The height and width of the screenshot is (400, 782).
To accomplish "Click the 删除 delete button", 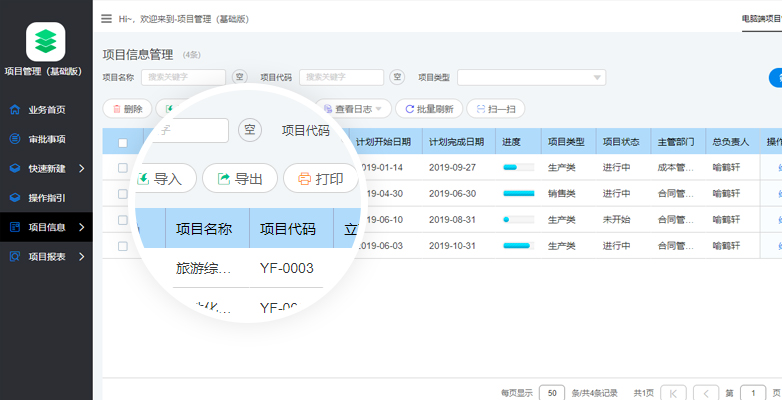I will (x=126, y=109).
